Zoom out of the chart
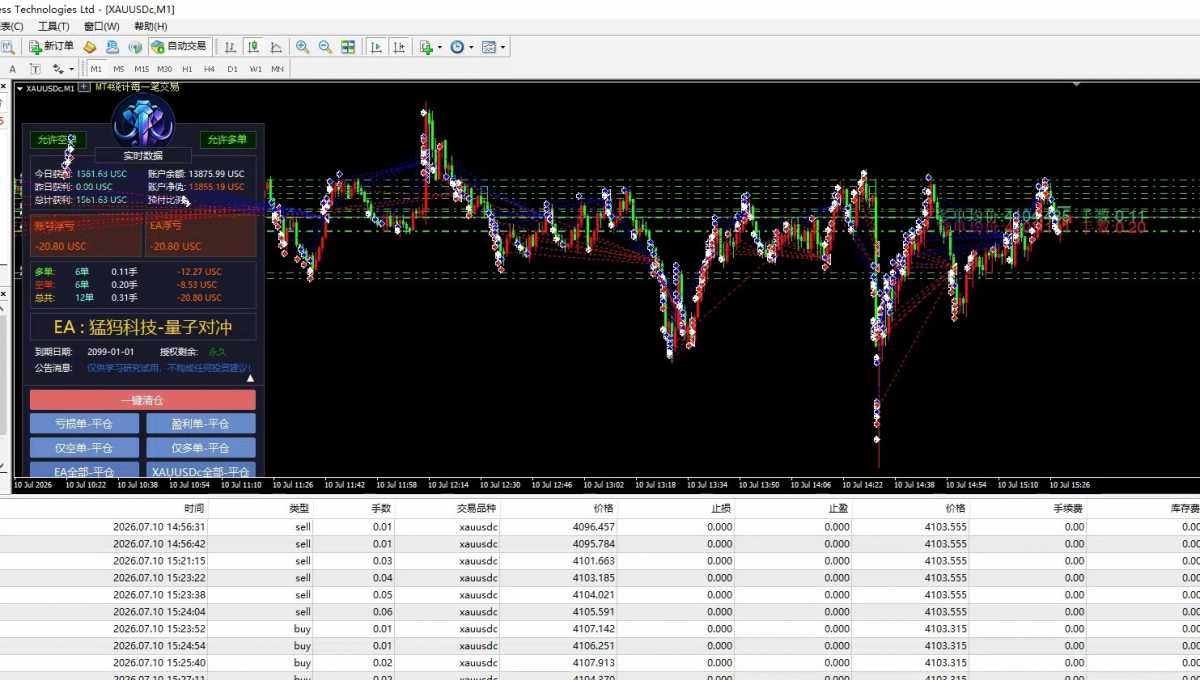The height and width of the screenshot is (680, 1200). click(x=325, y=46)
